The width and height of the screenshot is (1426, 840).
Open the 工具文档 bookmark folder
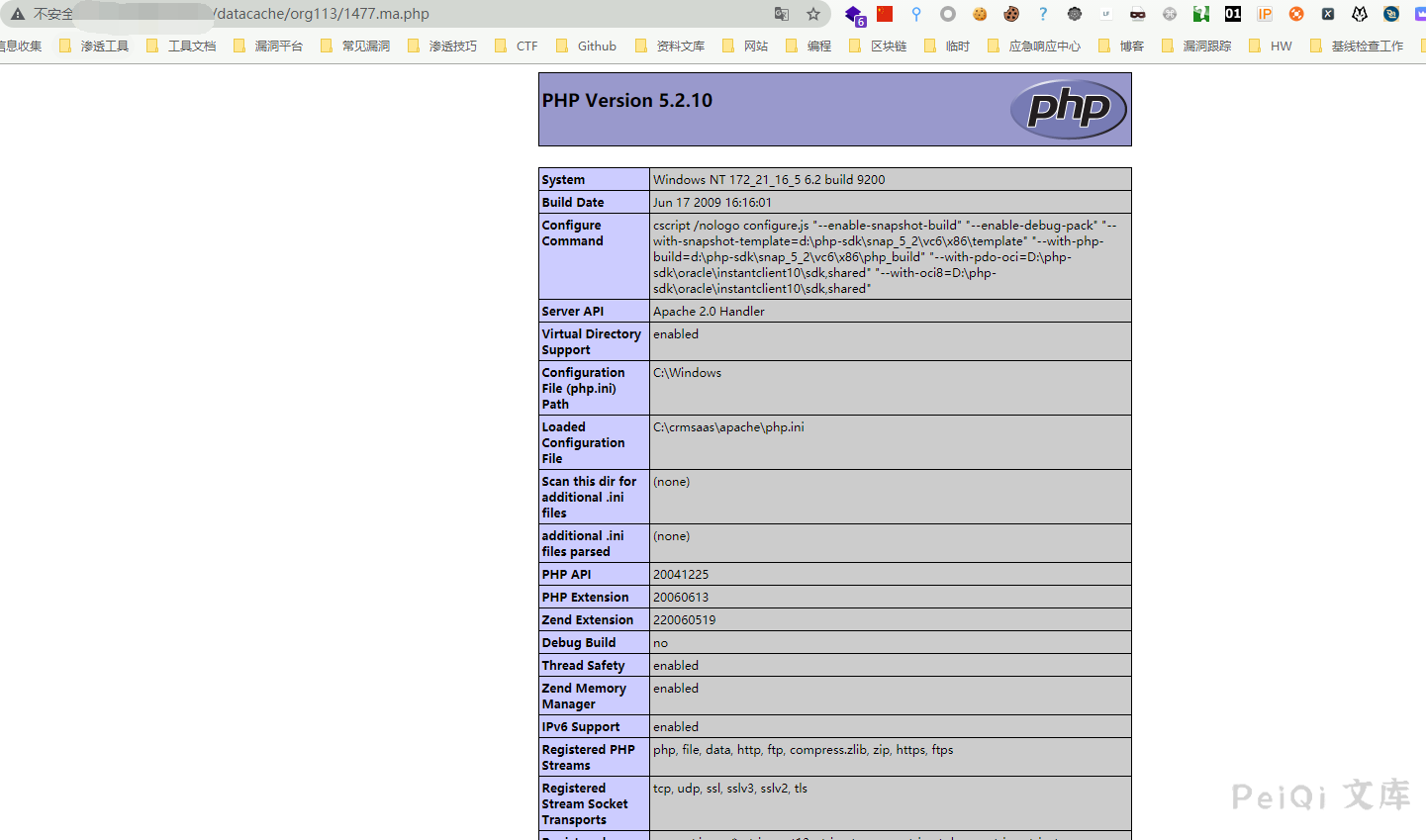pyautogui.click(x=181, y=46)
